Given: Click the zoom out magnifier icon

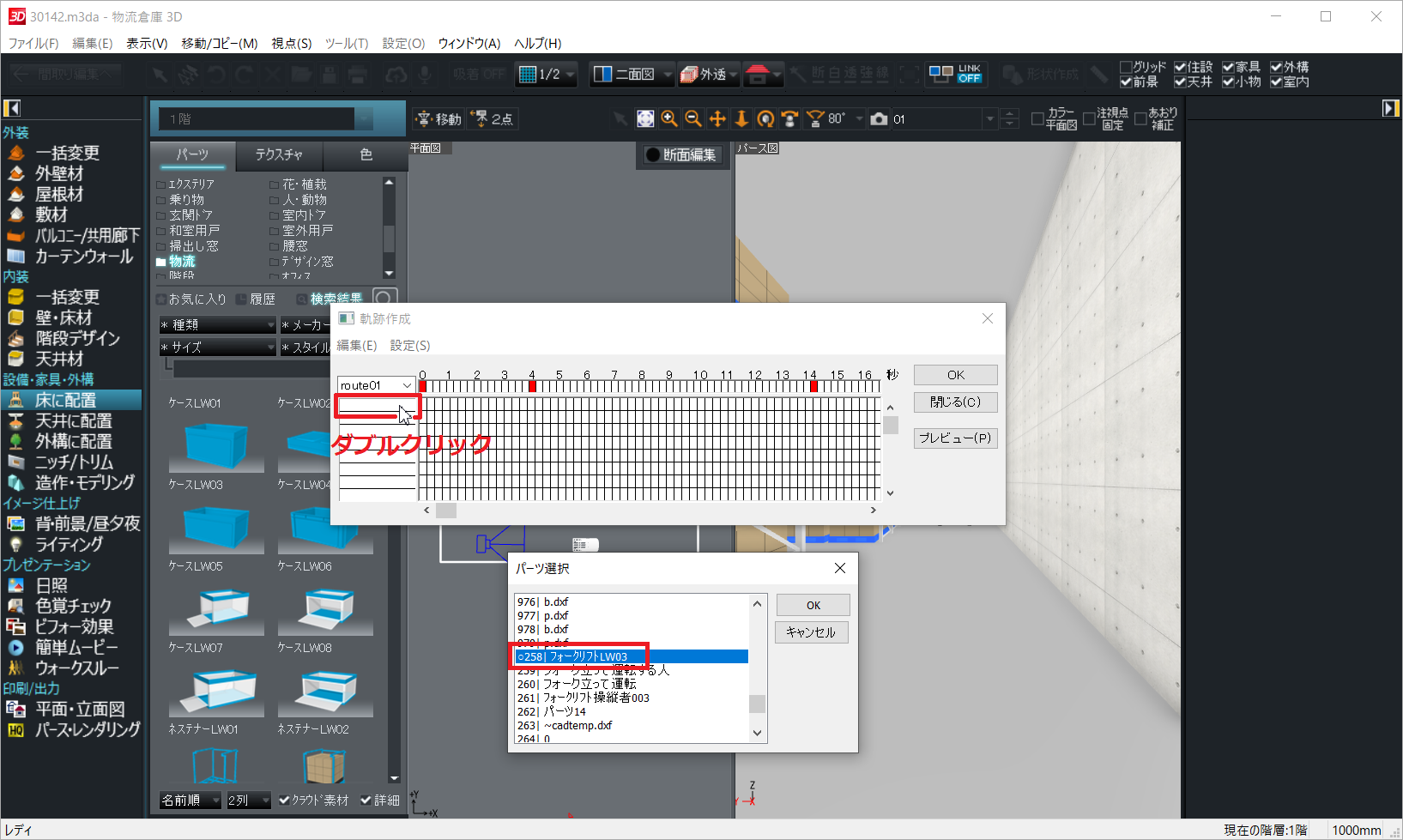Looking at the screenshot, I should pyautogui.click(x=693, y=119).
